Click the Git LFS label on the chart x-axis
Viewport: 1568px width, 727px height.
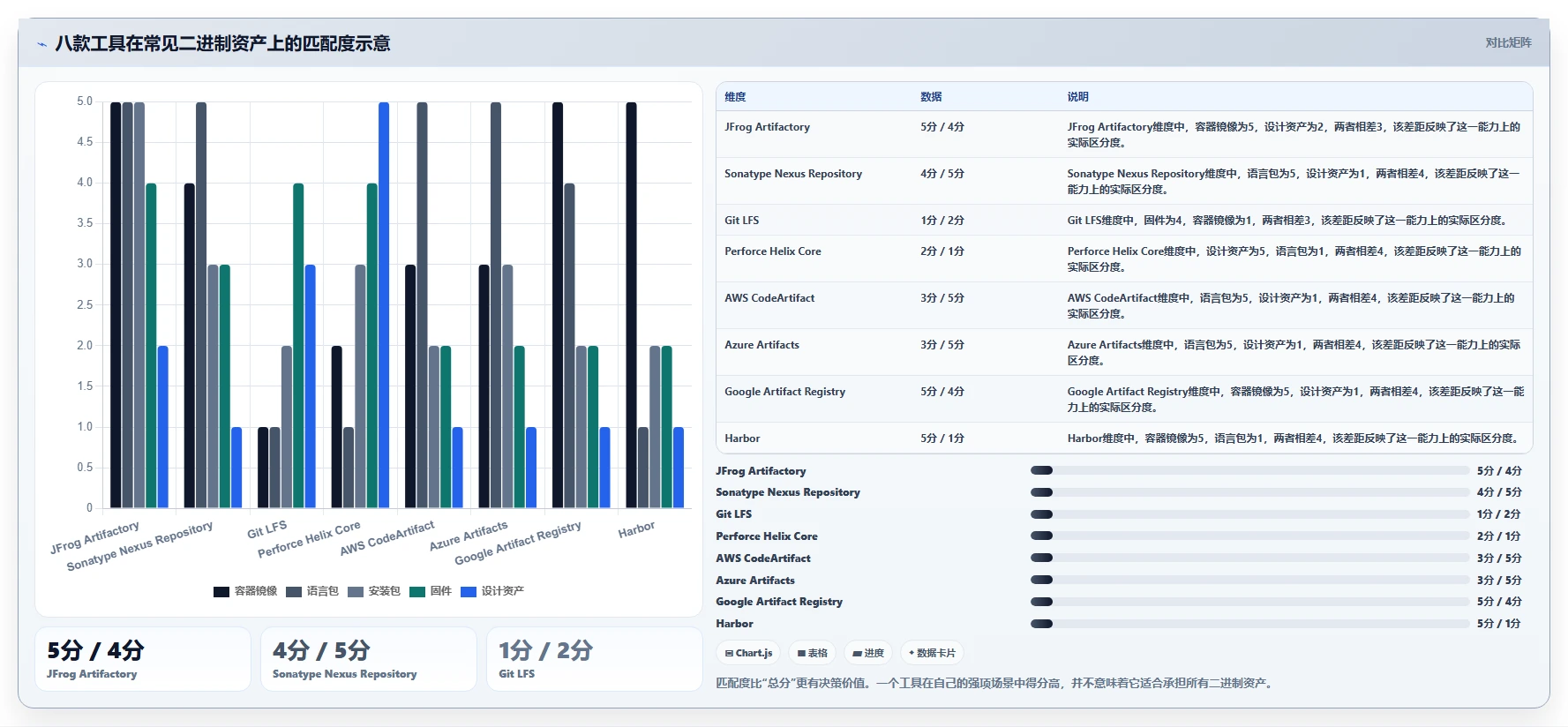266,529
